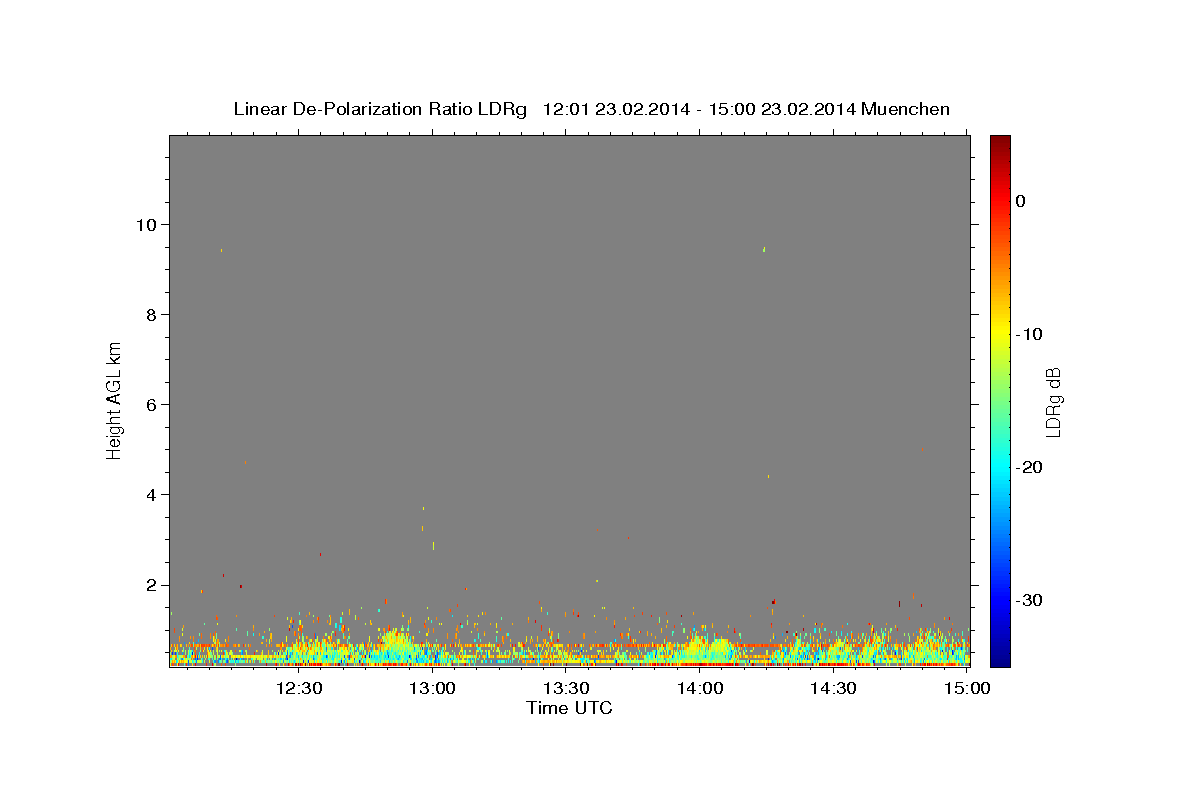Click the 12:30 time tick label
Viewport: 1200px width, 800px height.
(298, 688)
